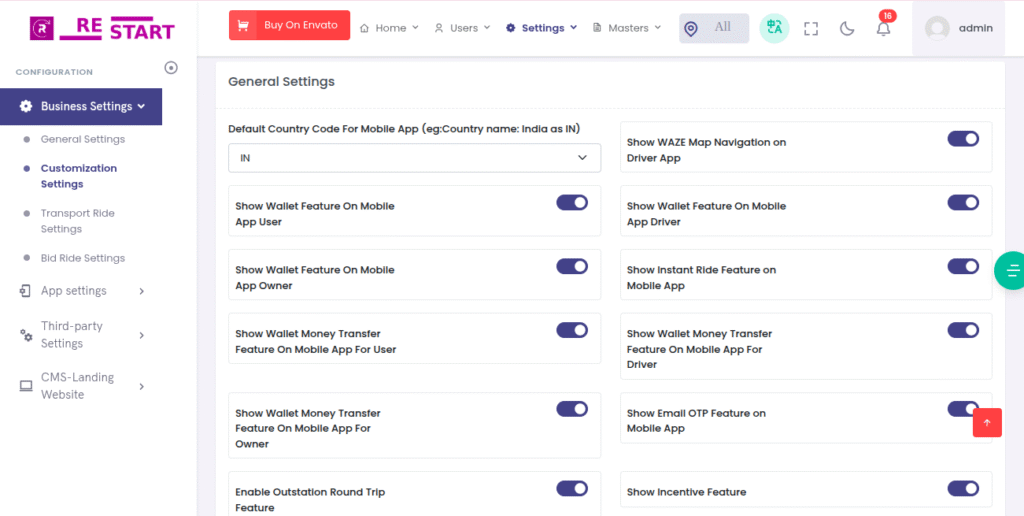The width and height of the screenshot is (1024, 516).
Task: Open the Default Country Code dropdown
Action: coord(414,158)
